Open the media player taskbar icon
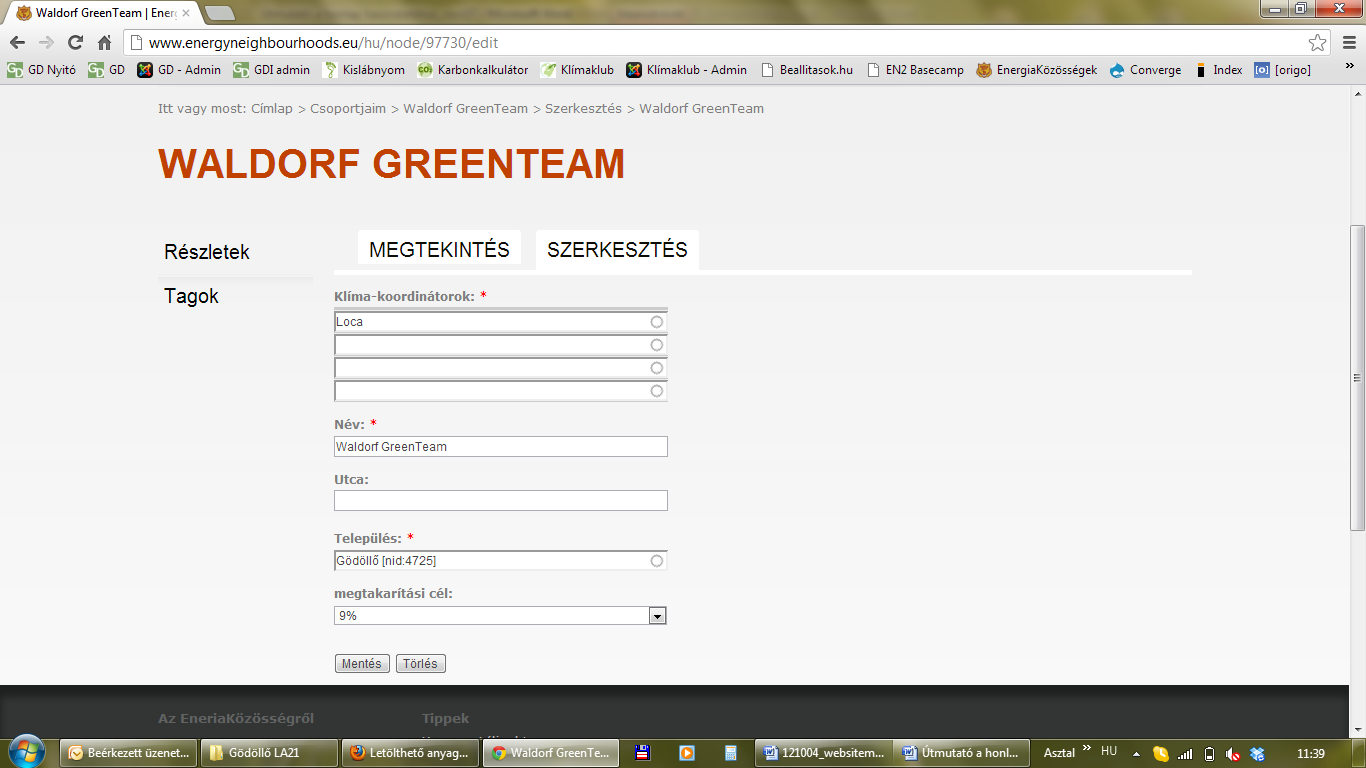Screen dimensions: 1366x768 (686, 753)
